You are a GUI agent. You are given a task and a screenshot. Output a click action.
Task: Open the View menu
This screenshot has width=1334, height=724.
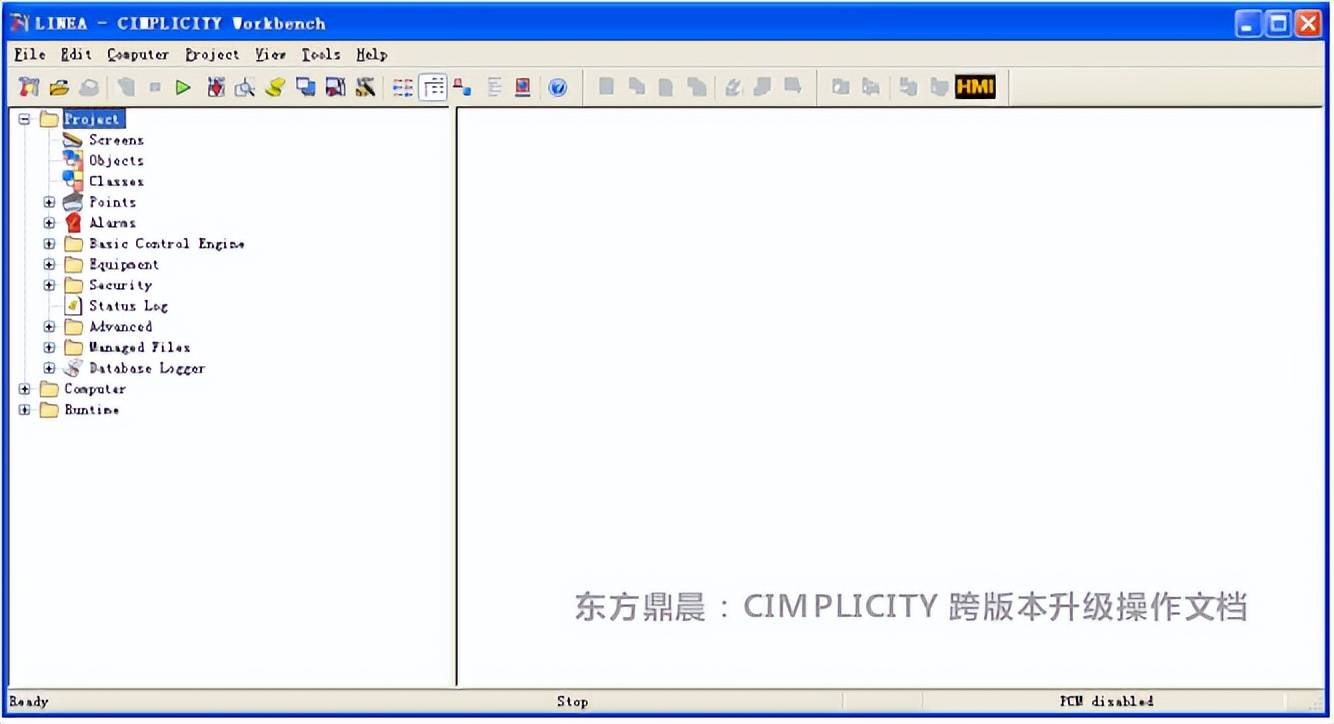[x=268, y=54]
